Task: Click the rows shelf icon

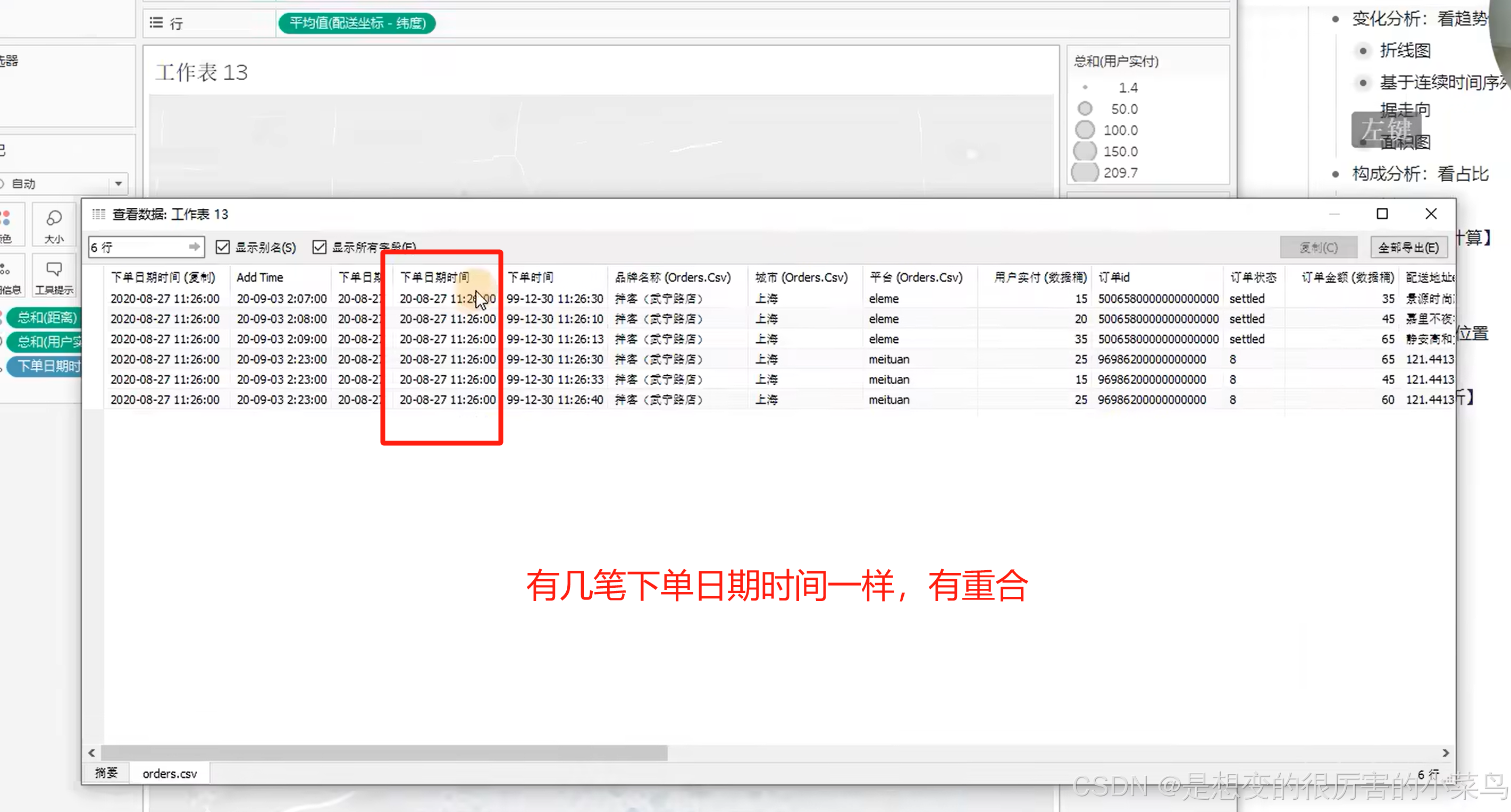Action: (156, 23)
